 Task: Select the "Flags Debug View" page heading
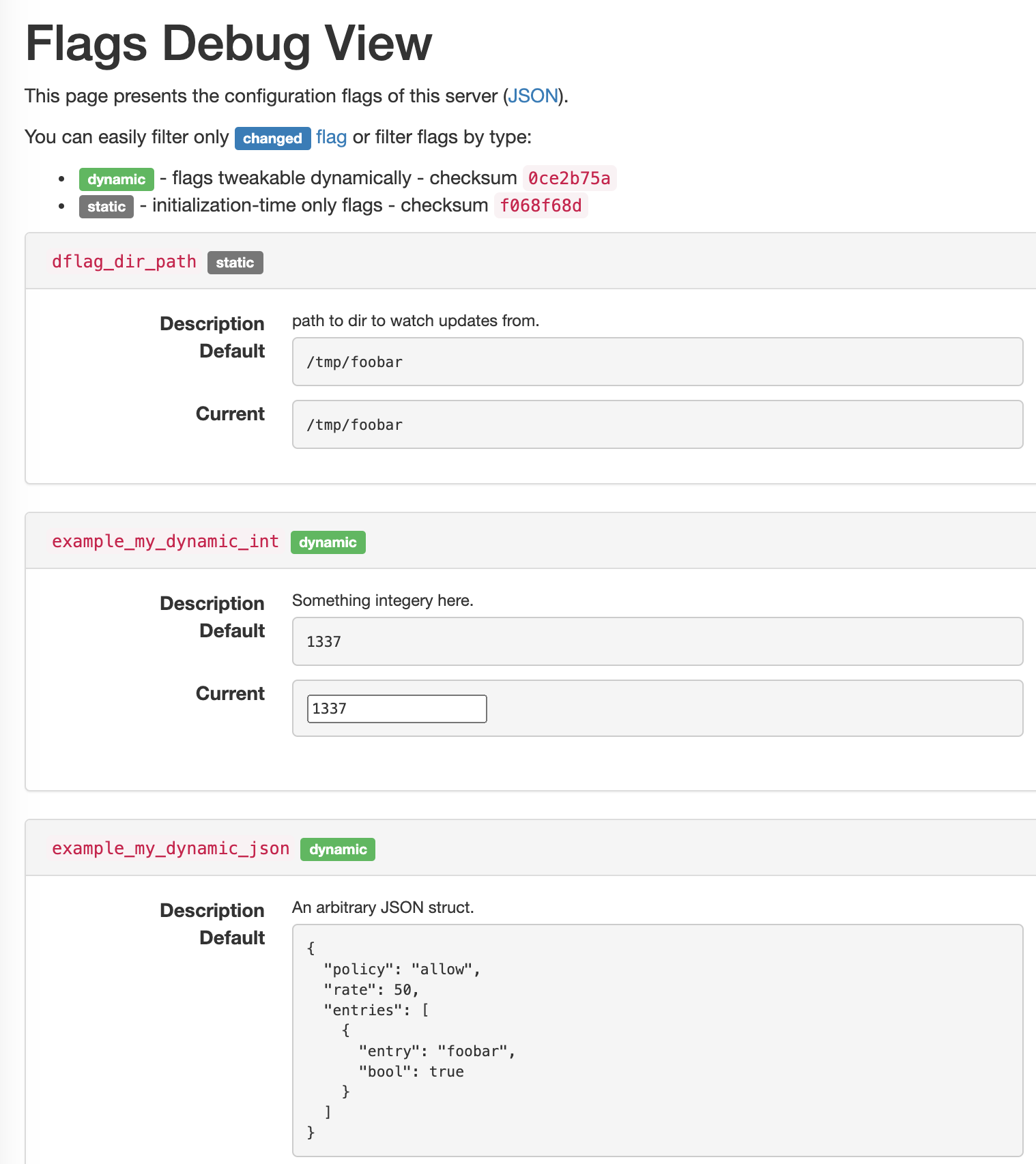point(228,42)
